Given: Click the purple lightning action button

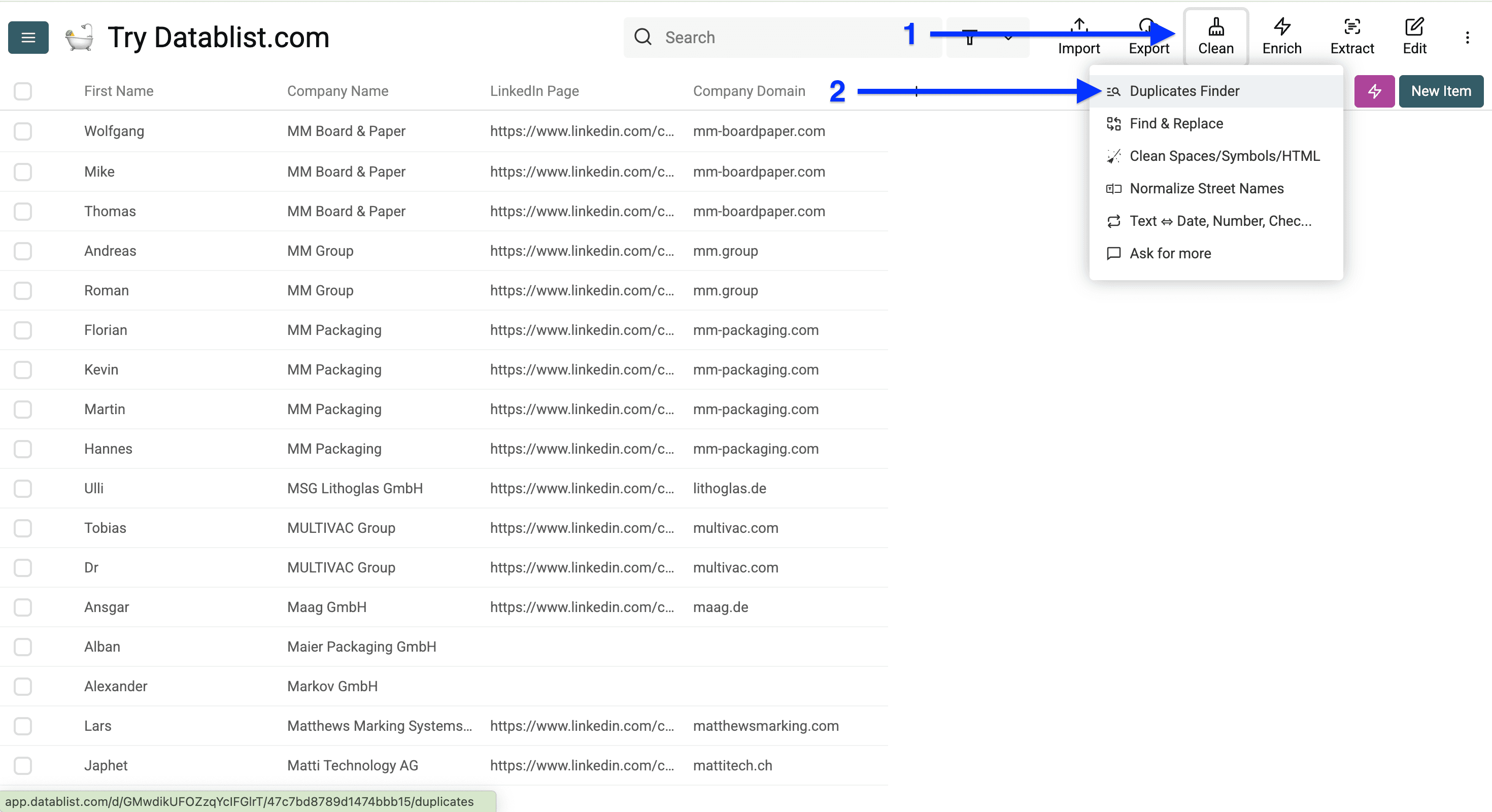Looking at the screenshot, I should point(1374,91).
